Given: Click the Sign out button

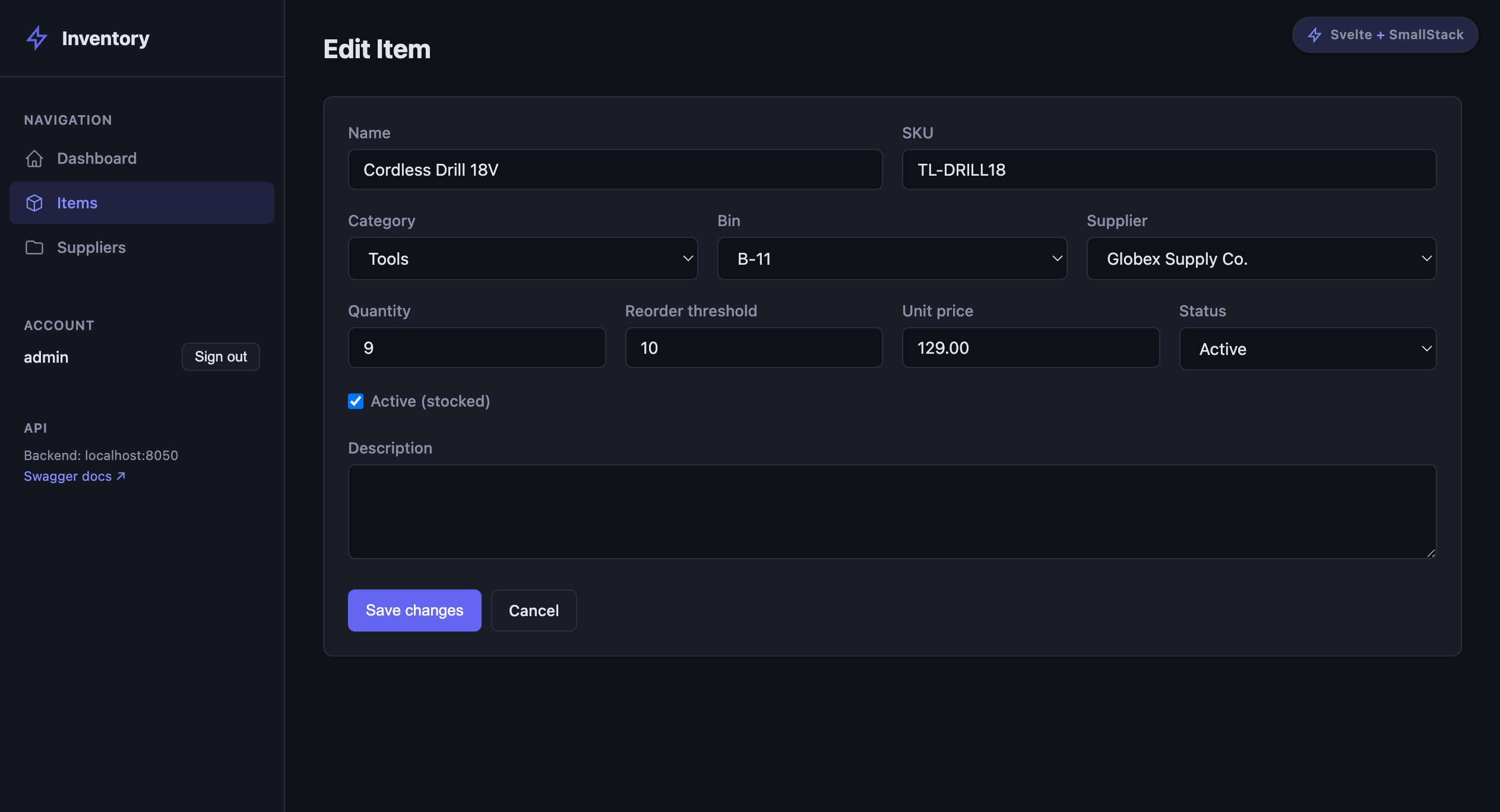Looking at the screenshot, I should pos(221,357).
